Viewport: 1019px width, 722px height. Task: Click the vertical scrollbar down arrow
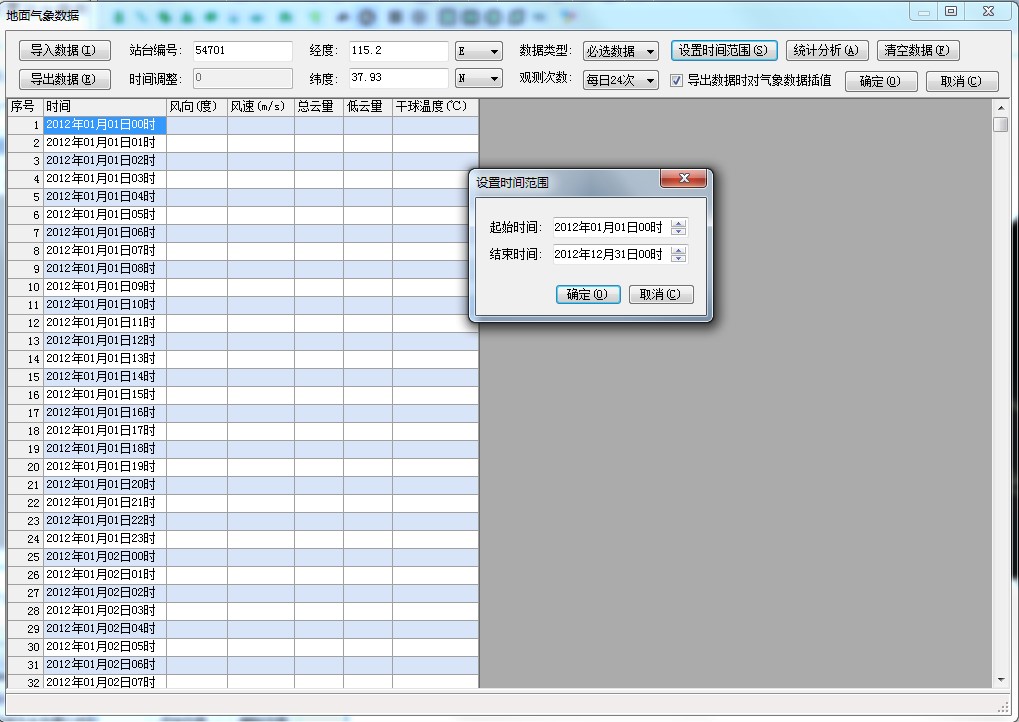[x=1000, y=680]
